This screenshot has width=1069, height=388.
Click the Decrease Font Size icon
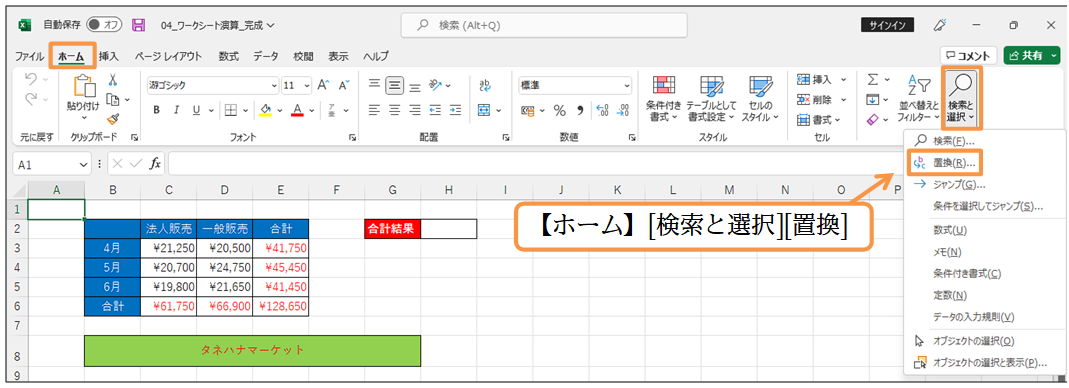pos(344,85)
